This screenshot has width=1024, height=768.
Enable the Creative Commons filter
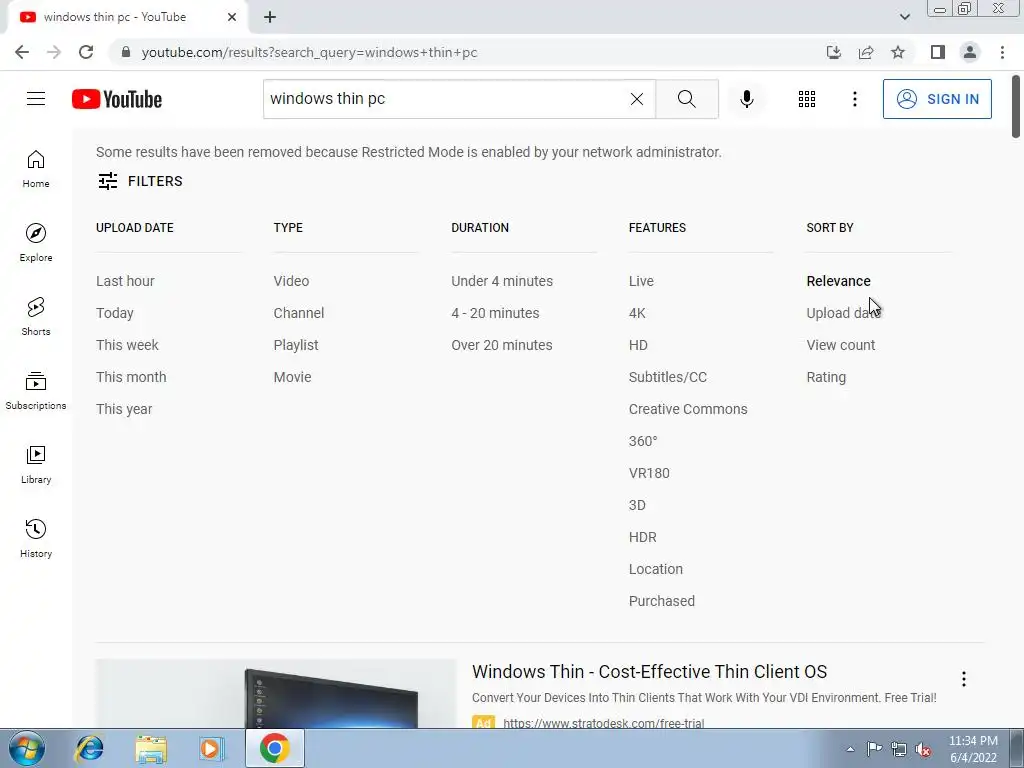(688, 409)
